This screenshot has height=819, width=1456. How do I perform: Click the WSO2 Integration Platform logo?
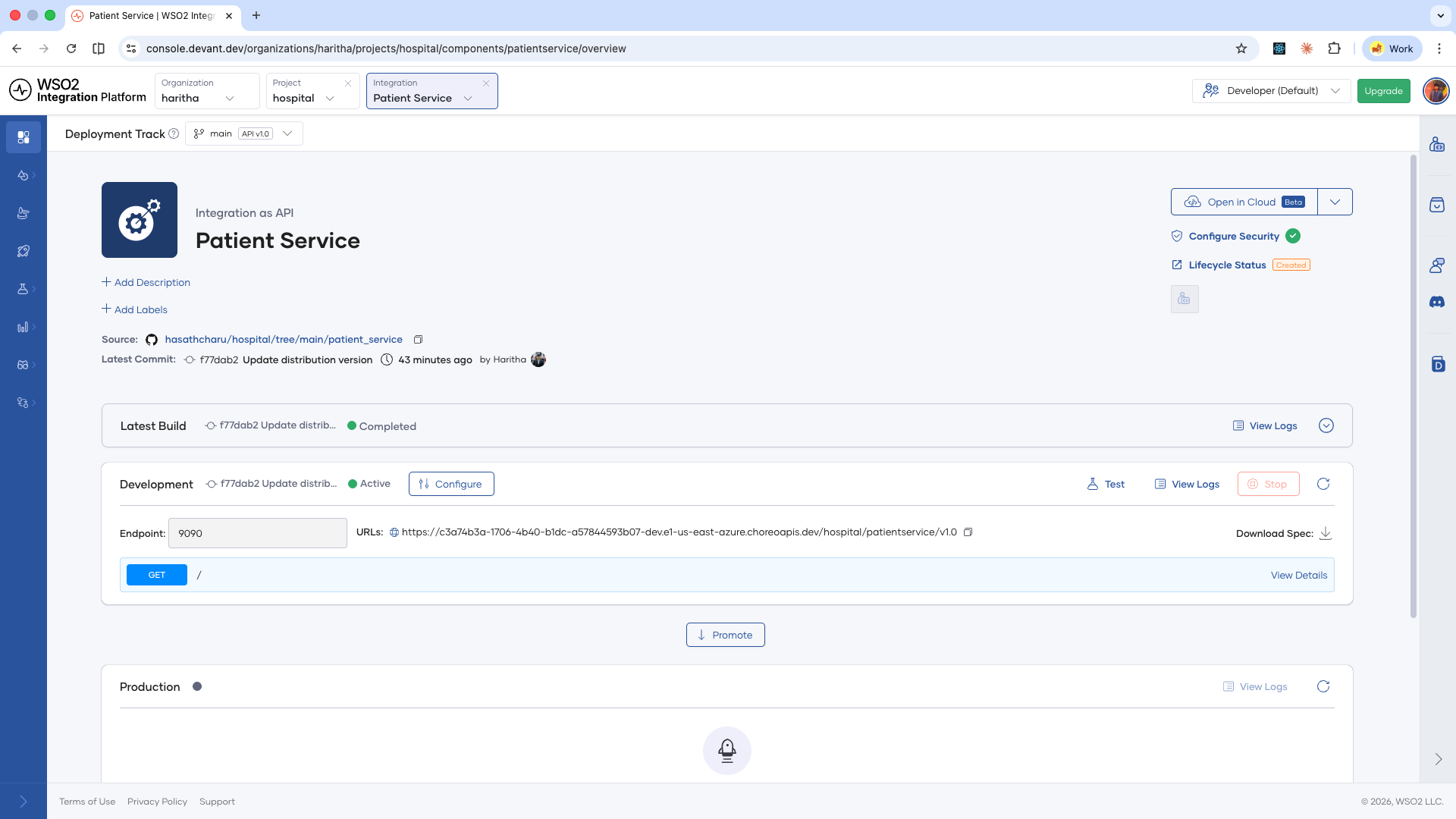(77, 90)
